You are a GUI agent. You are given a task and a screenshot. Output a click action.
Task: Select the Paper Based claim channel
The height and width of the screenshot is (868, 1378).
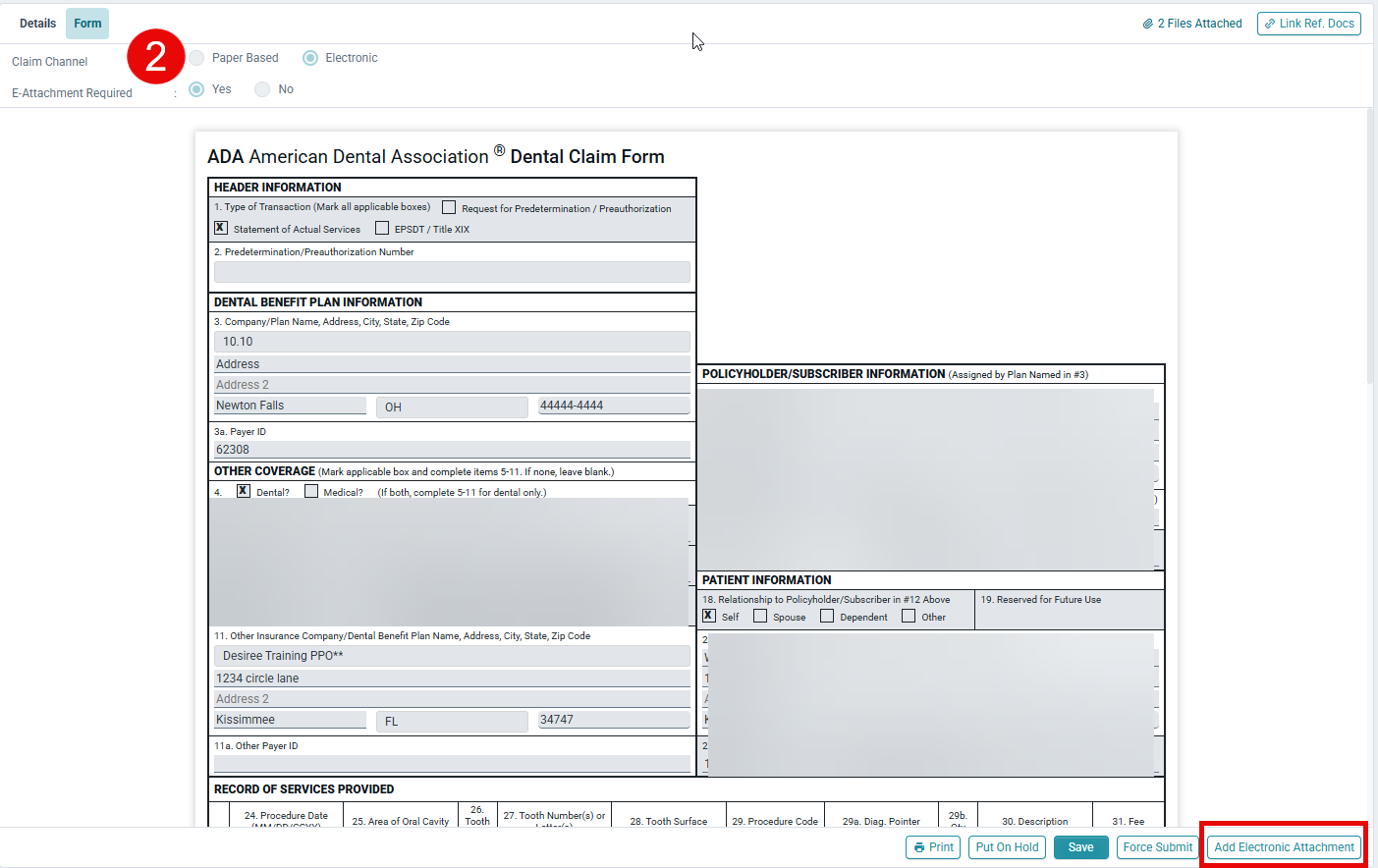point(197,58)
